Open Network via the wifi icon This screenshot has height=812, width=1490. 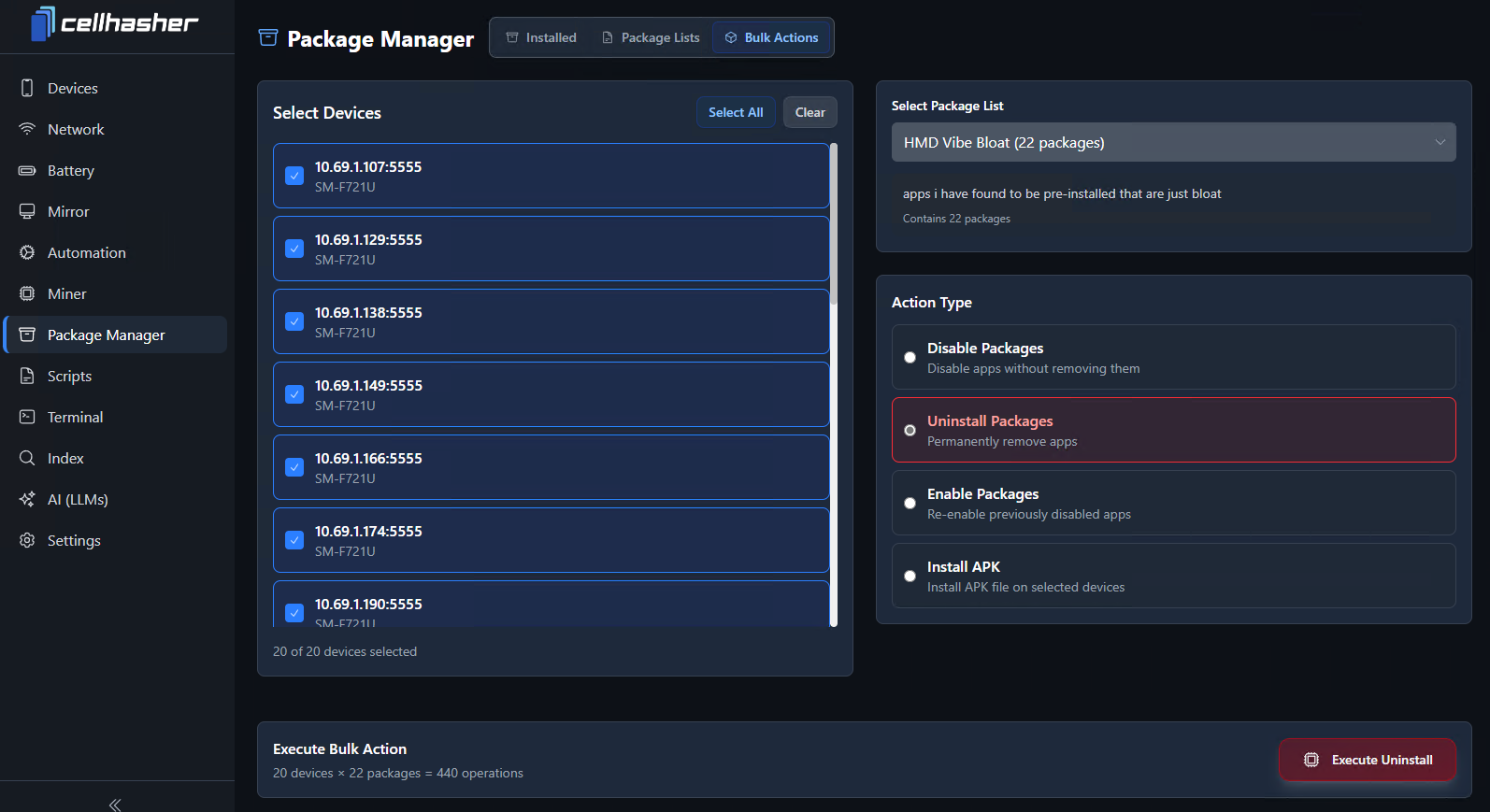pos(27,129)
